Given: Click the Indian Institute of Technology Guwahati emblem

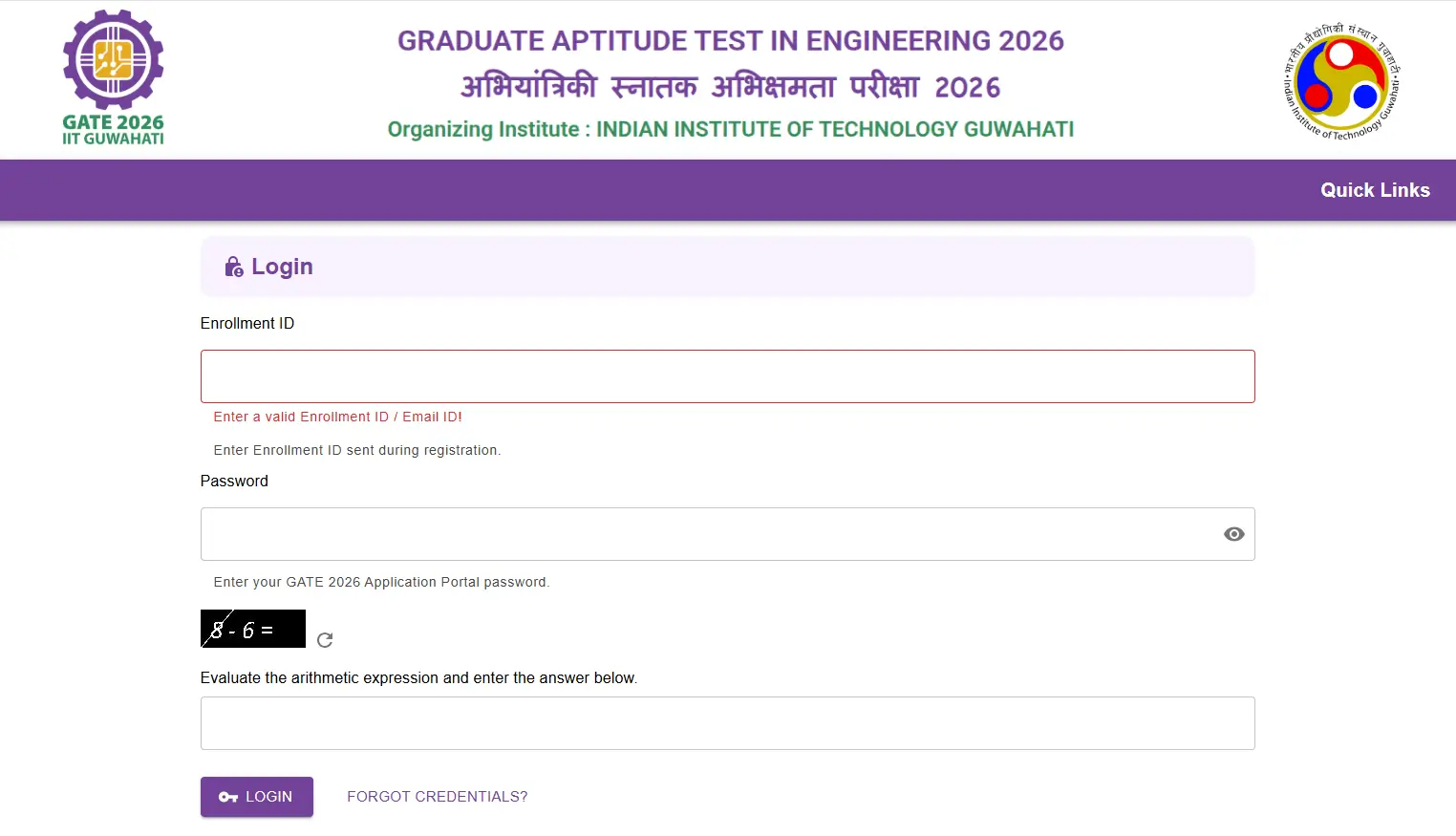Looking at the screenshot, I should click(1340, 80).
